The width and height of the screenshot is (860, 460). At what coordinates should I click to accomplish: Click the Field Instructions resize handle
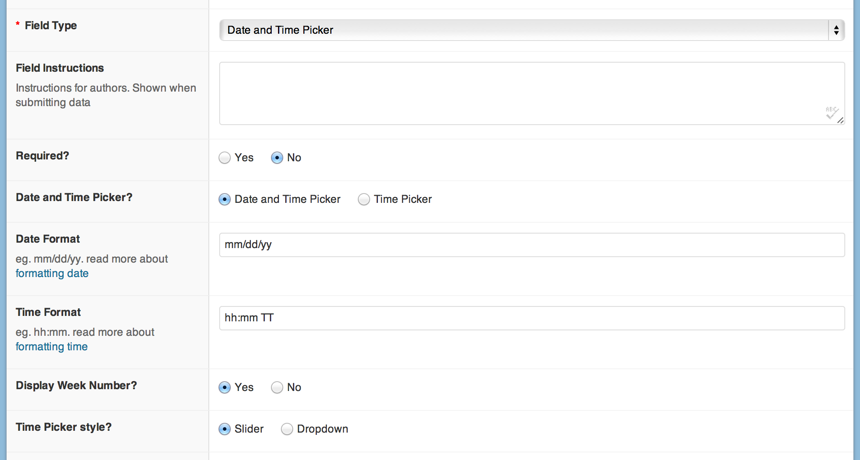point(841,120)
